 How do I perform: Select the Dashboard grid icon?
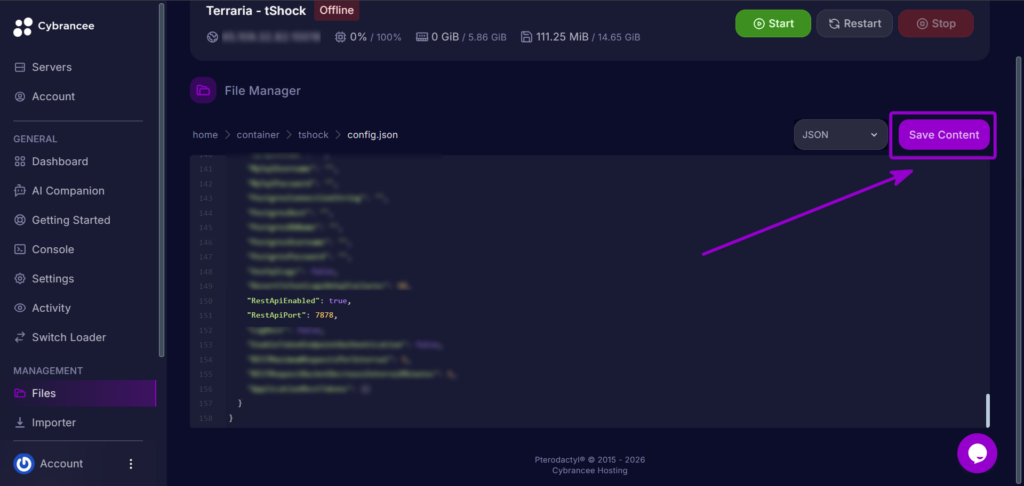pyautogui.click(x=20, y=161)
